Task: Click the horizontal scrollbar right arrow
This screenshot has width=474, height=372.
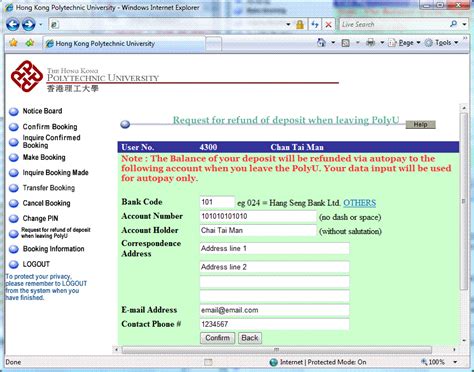Action: 454,350
